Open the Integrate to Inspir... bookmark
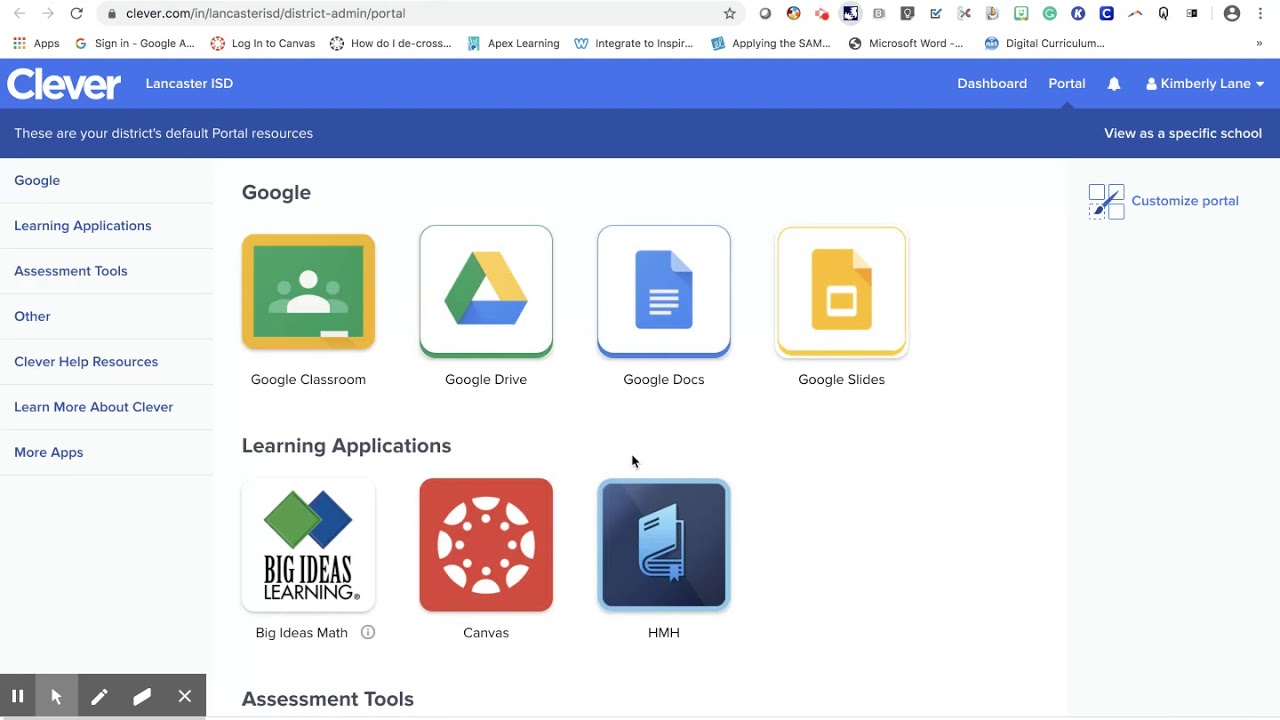Image resolution: width=1280 pixels, height=720 pixels. tap(634, 43)
